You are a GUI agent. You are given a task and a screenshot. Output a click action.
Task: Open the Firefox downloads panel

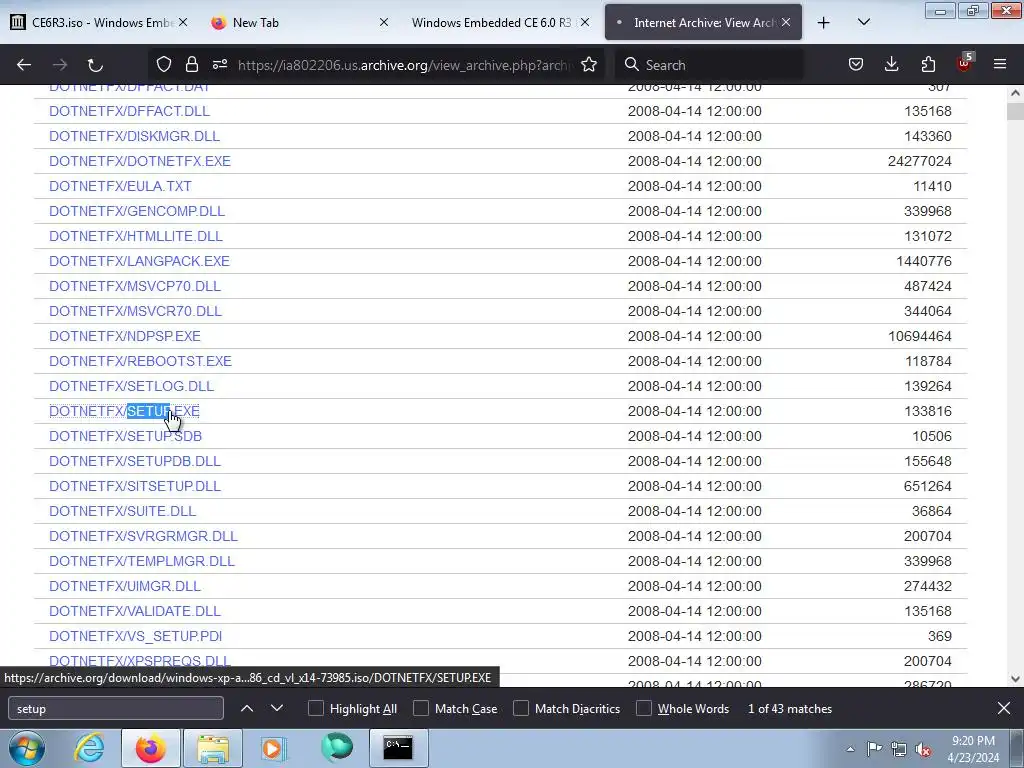point(891,64)
